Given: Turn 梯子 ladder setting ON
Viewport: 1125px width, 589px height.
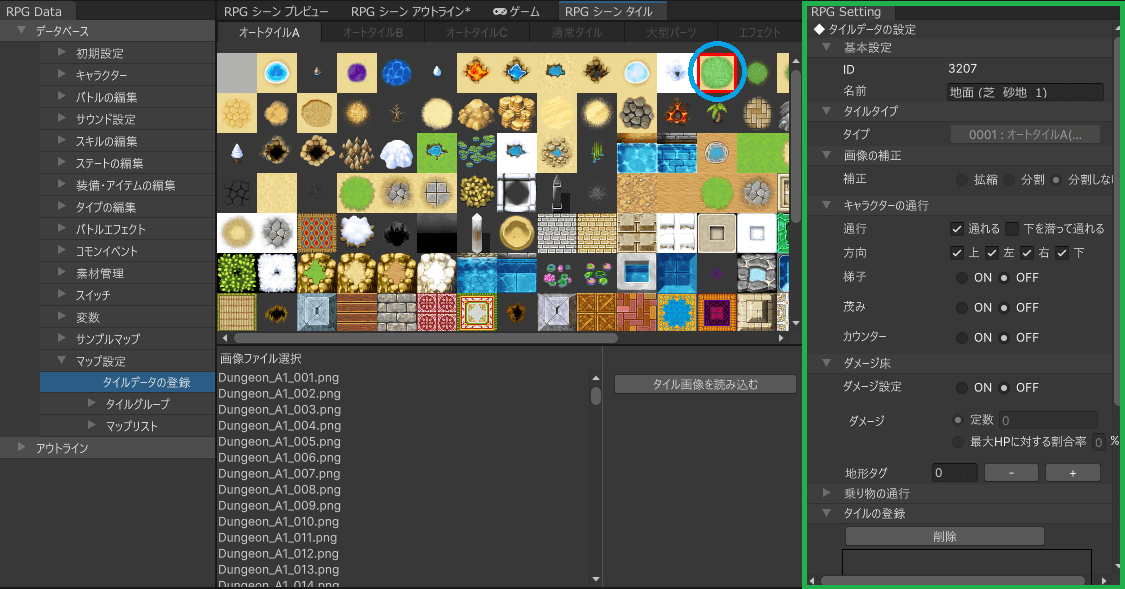Looking at the screenshot, I should click(x=962, y=277).
